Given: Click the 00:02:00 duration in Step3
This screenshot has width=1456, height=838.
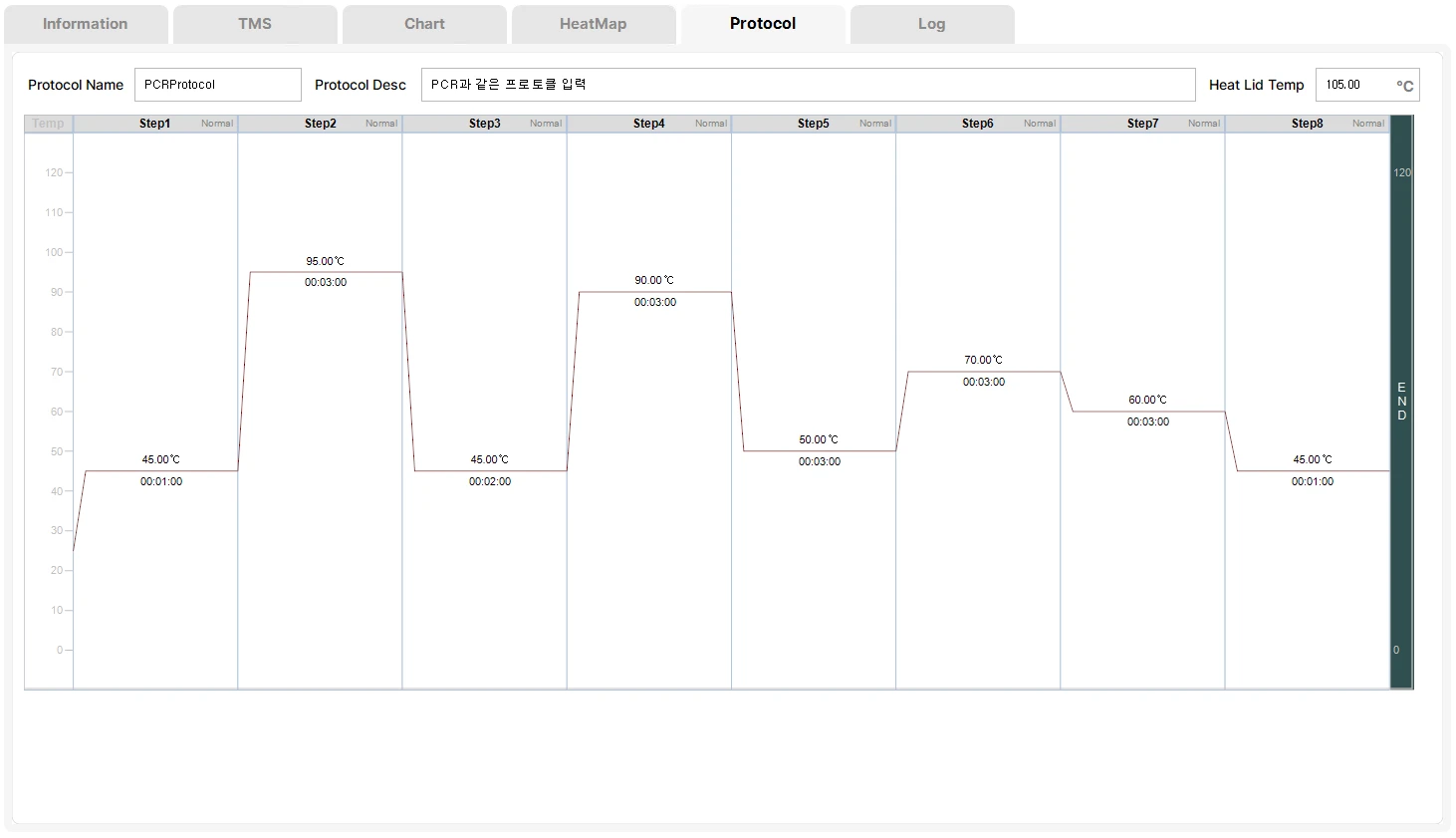Looking at the screenshot, I should [490, 481].
